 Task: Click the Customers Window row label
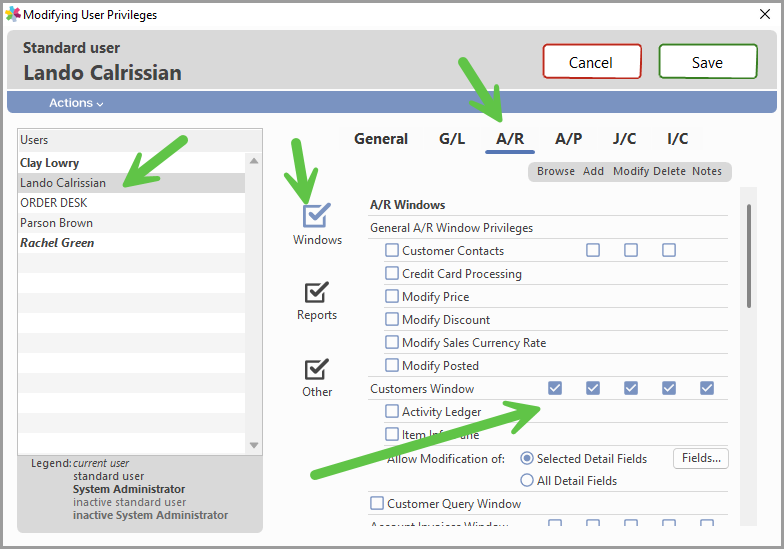pyautogui.click(x=422, y=388)
